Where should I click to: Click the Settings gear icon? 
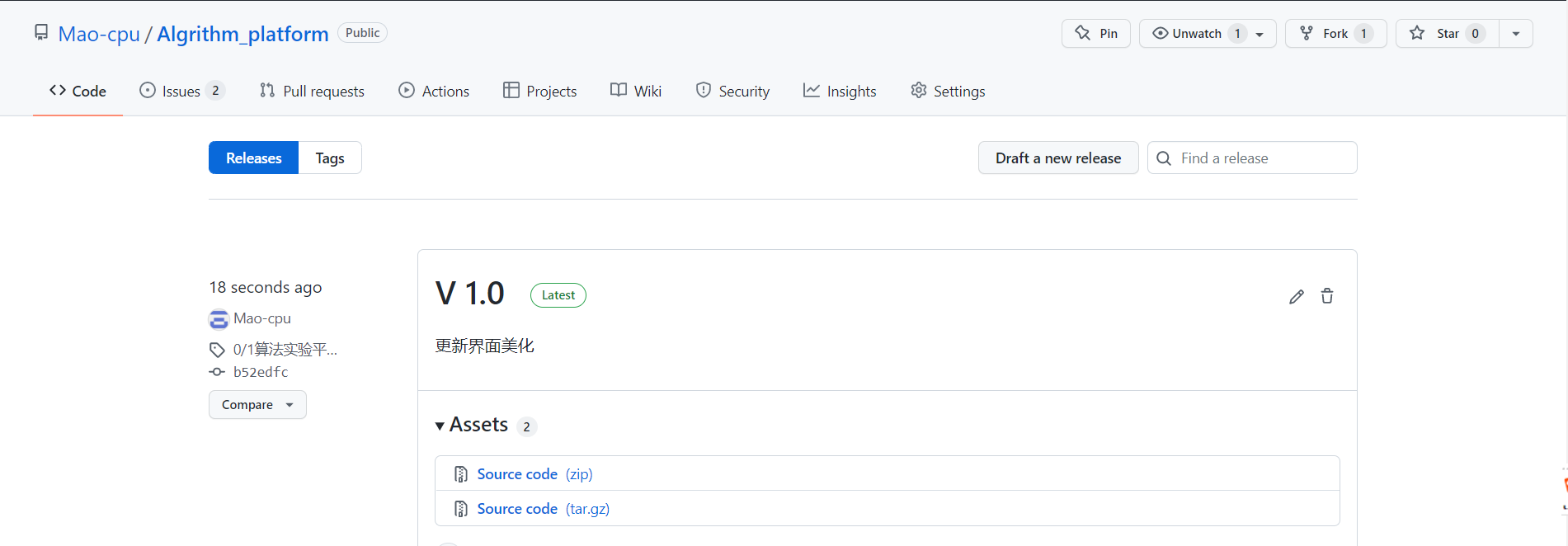coord(919,90)
